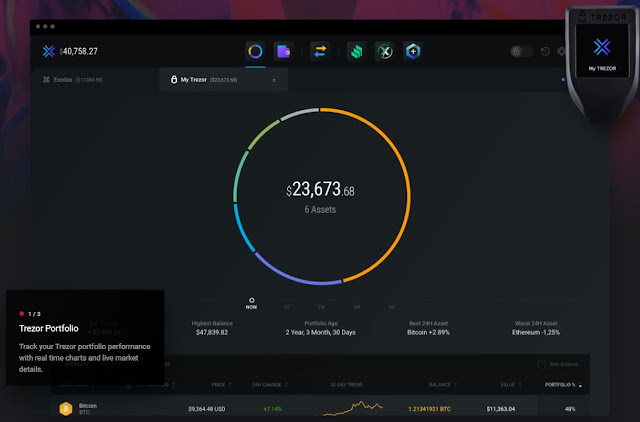
Task: Open the Exchange arrows icon
Action: pos(320,51)
